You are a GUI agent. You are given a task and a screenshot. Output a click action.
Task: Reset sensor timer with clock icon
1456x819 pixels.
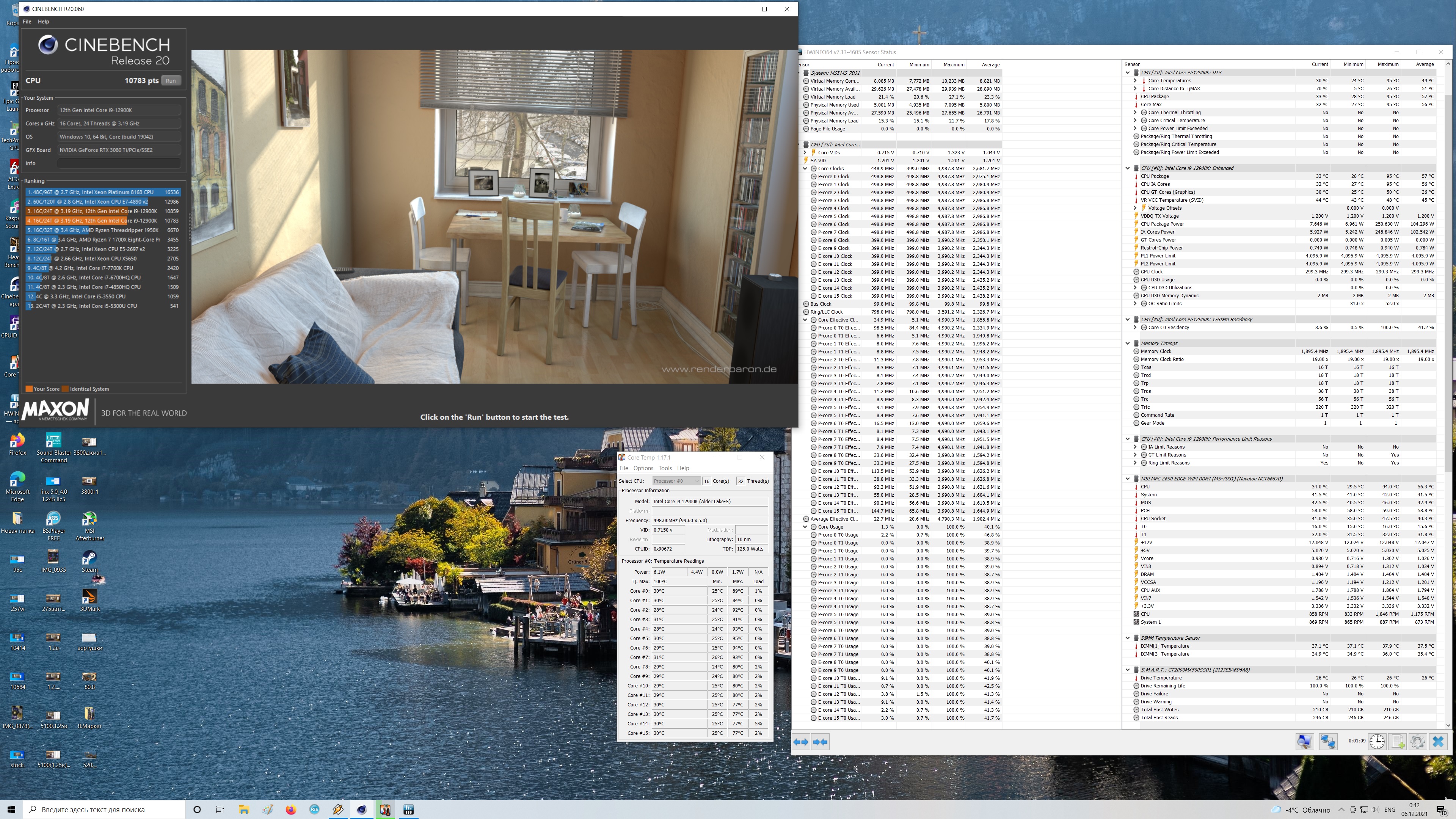(1377, 742)
